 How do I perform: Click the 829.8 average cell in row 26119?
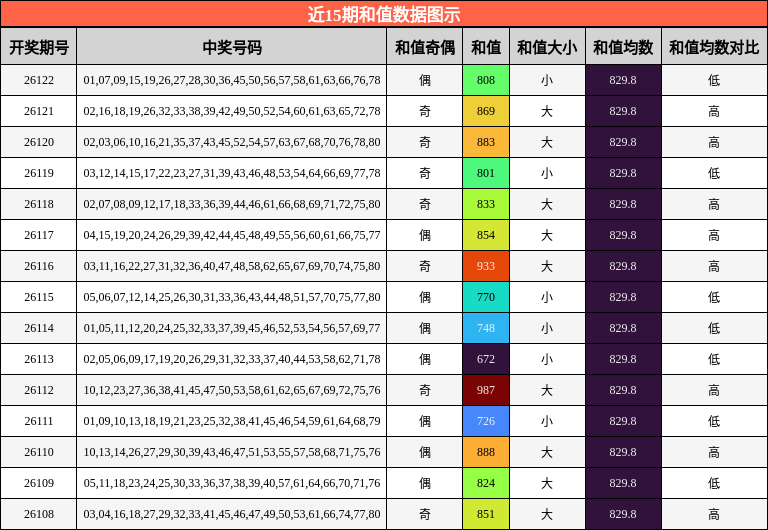(623, 173)
